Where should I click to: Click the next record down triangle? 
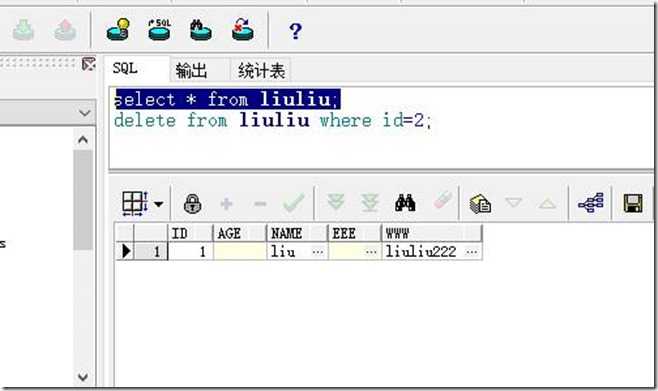coord(514,203)
